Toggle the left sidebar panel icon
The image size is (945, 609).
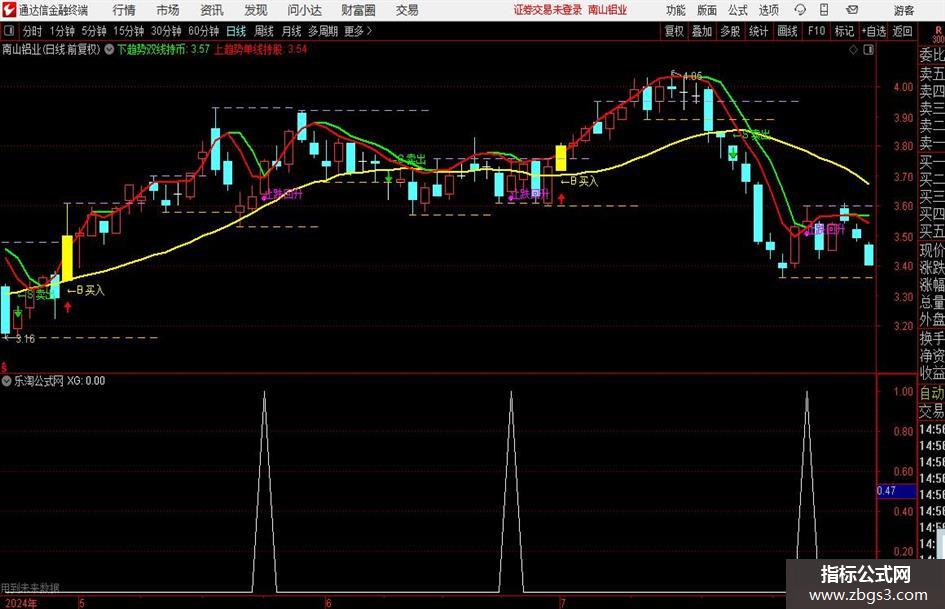point(9,31)
